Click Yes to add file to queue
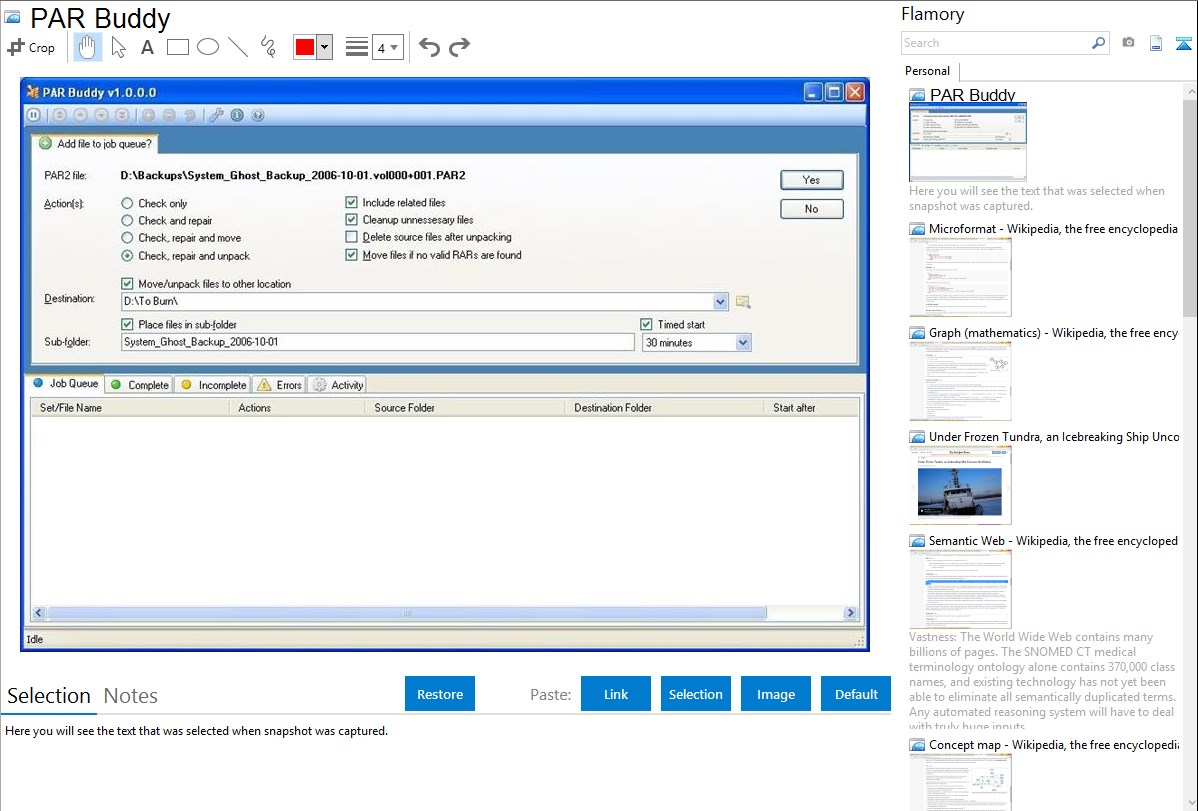1198x811 pixels. coord(811,180)
